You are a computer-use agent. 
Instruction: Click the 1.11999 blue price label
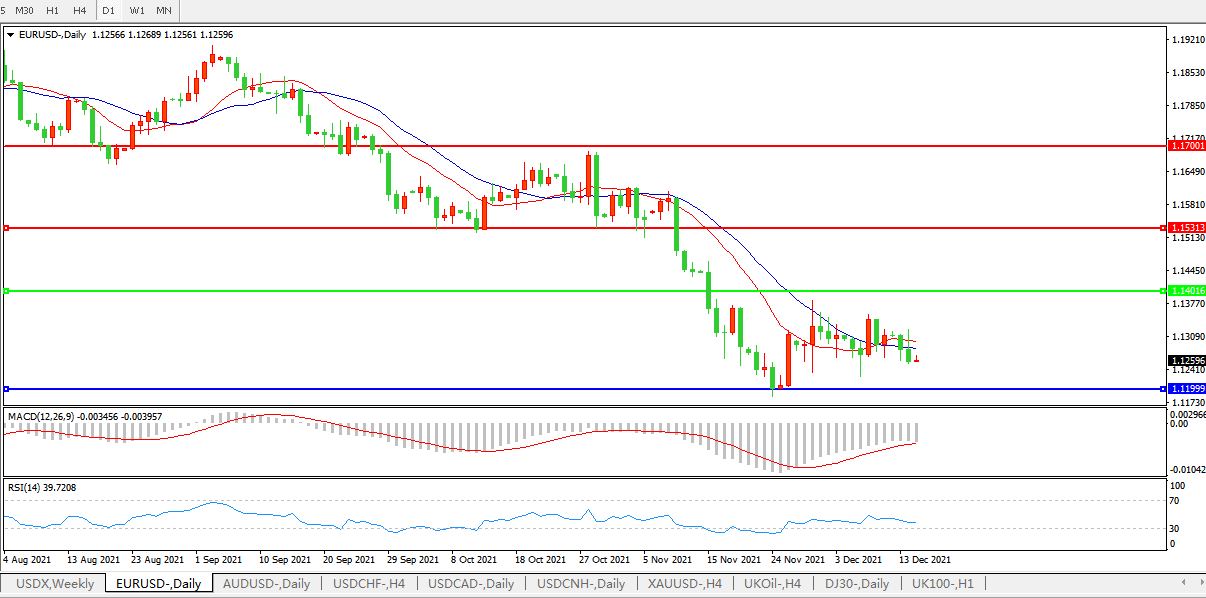[1185, 388]
